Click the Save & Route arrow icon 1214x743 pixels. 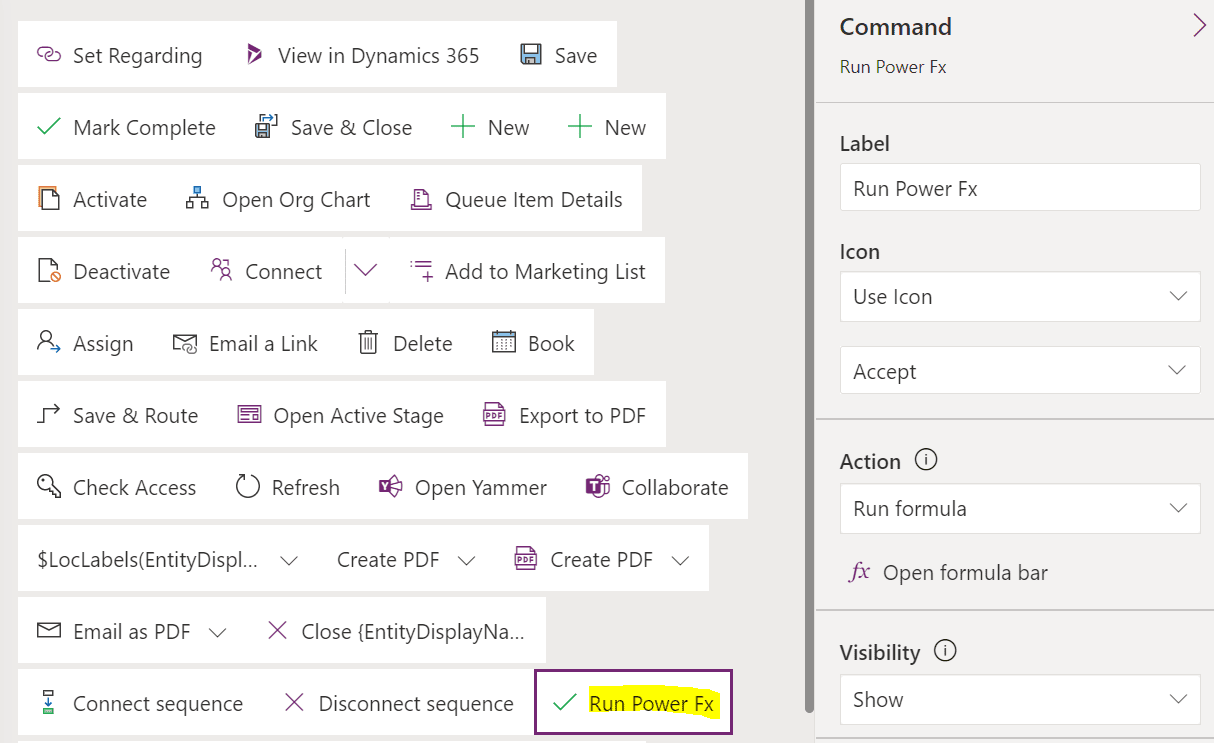pyautogui.click(x=49, y=415)
